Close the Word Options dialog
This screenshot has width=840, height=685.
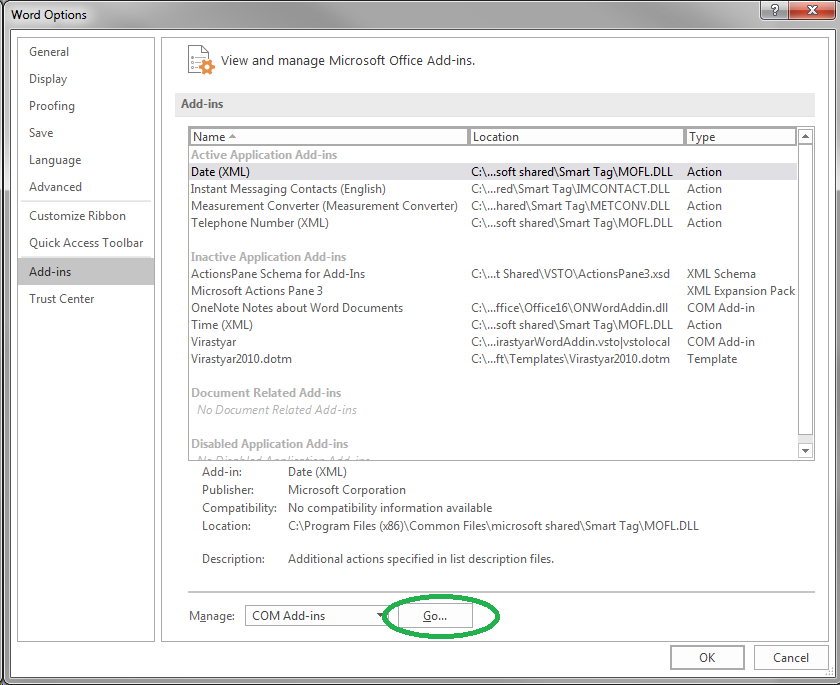[812, 10]
